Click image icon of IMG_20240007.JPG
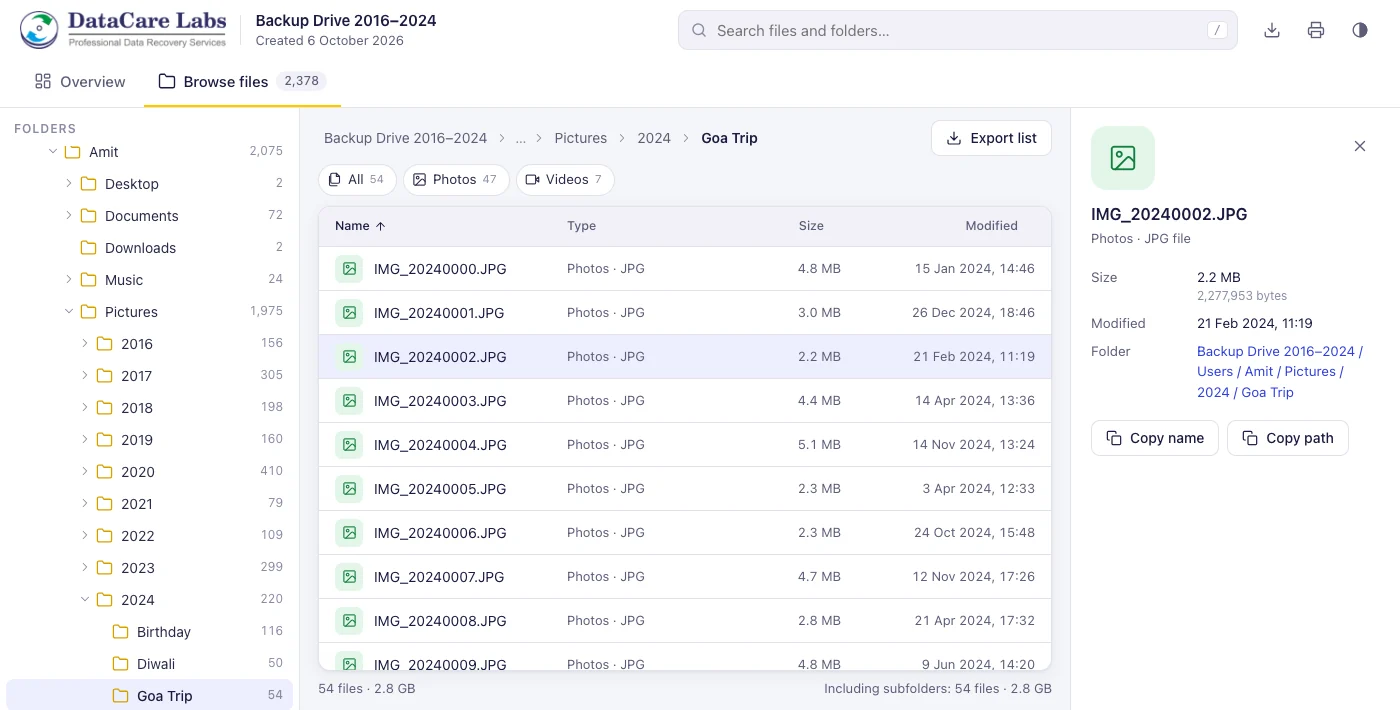This screenshot has width=1400, height=710. pyautogui.click(x=349, y=577)
